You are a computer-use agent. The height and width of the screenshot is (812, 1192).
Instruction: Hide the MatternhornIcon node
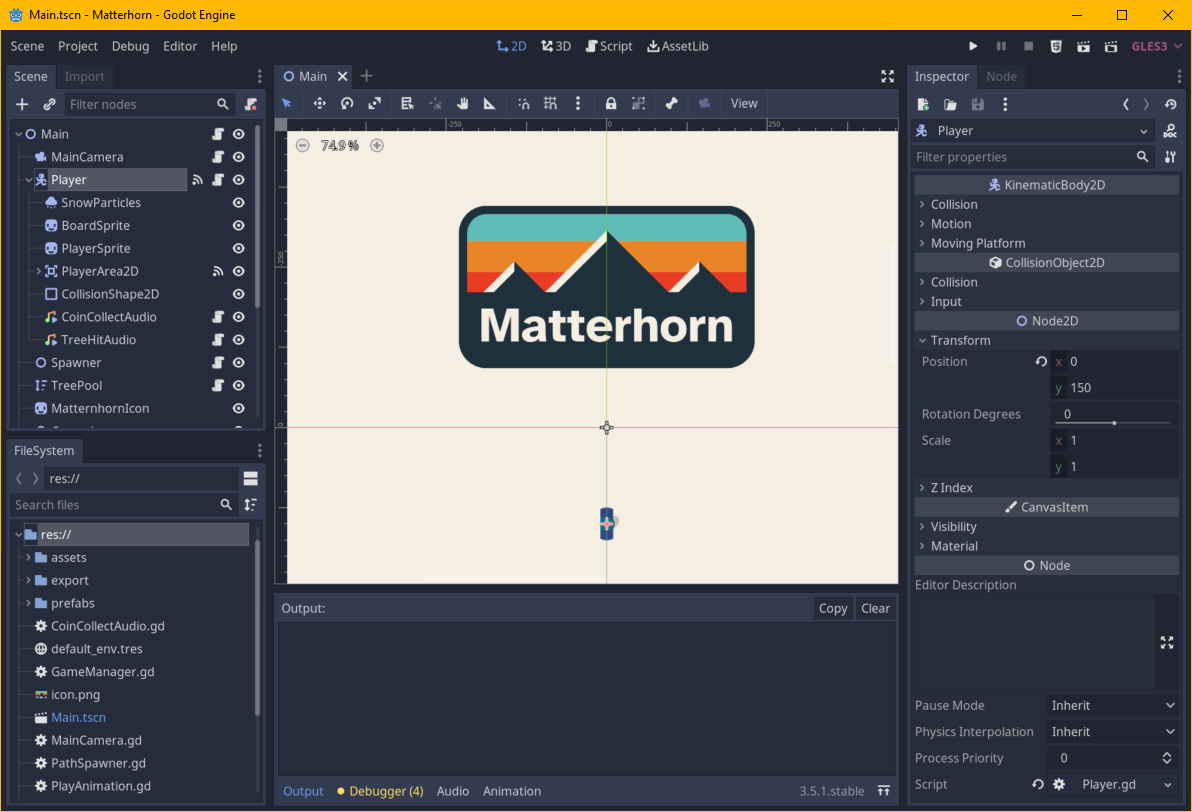pyautogui.click(x=239, y=409)
